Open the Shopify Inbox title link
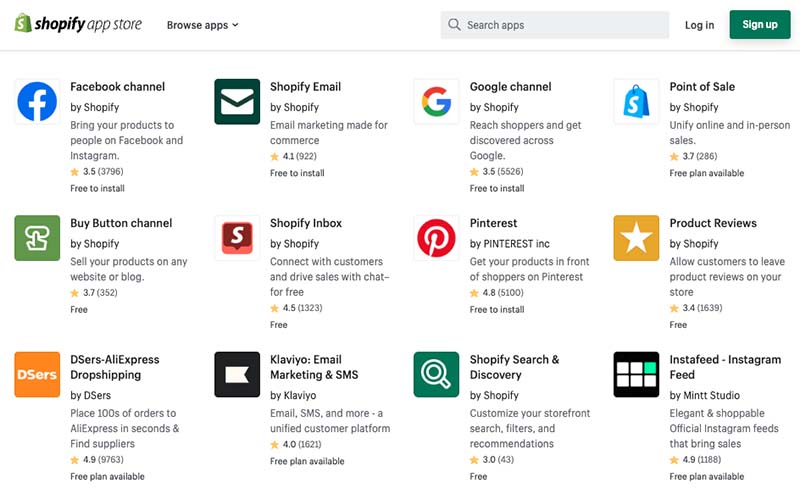This screenshot has height=494, width=800. pos(306,223)
